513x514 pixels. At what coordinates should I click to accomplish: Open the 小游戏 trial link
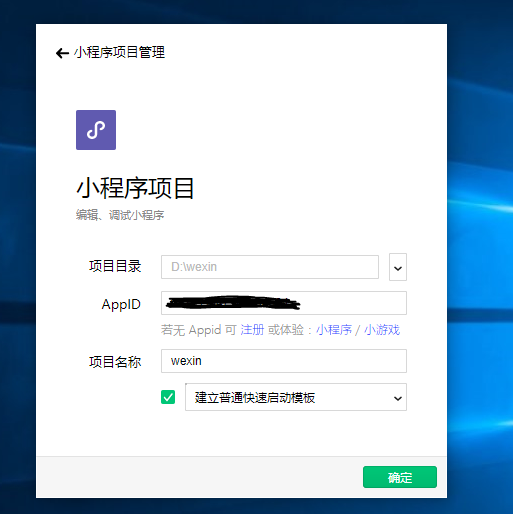[382, 330]
